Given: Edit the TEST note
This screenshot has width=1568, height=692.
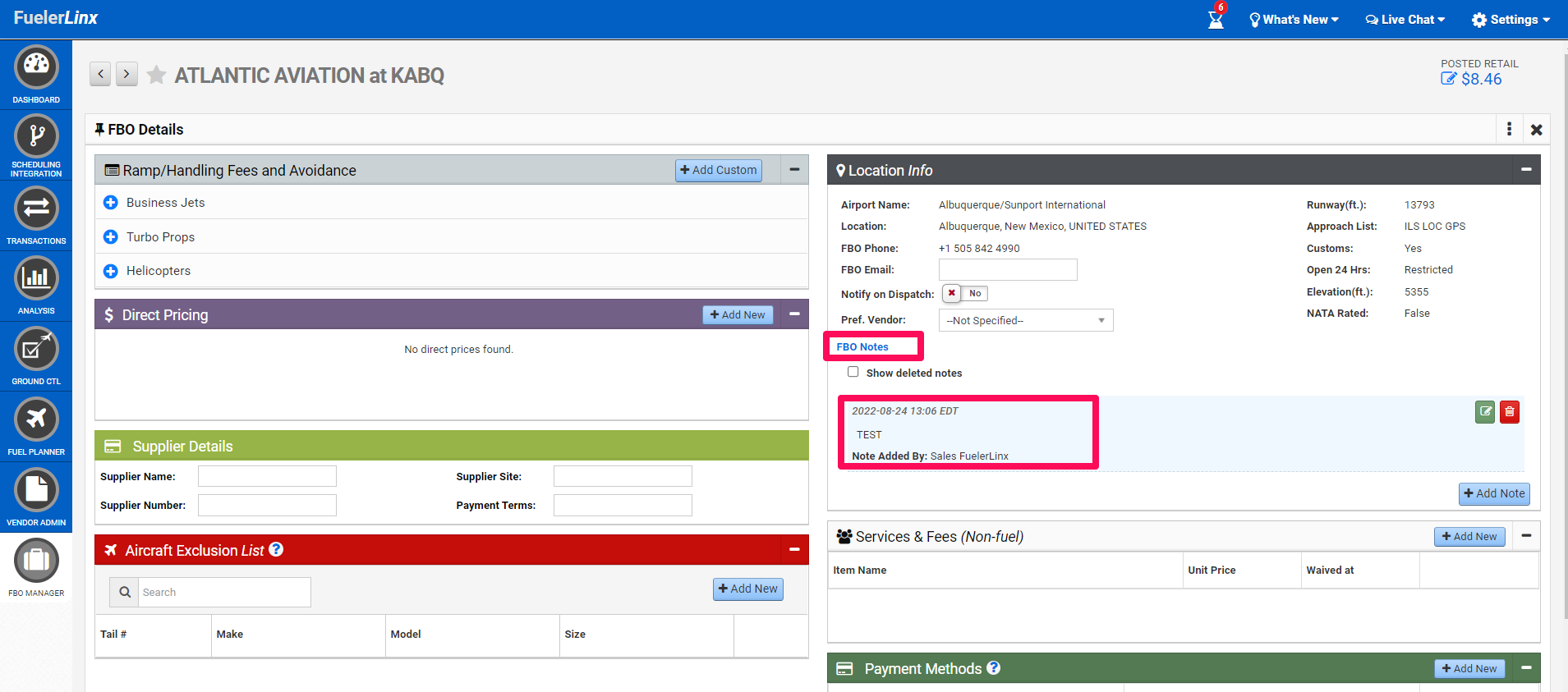Looking at the screenshot, I should click(x=1485, y=411).
